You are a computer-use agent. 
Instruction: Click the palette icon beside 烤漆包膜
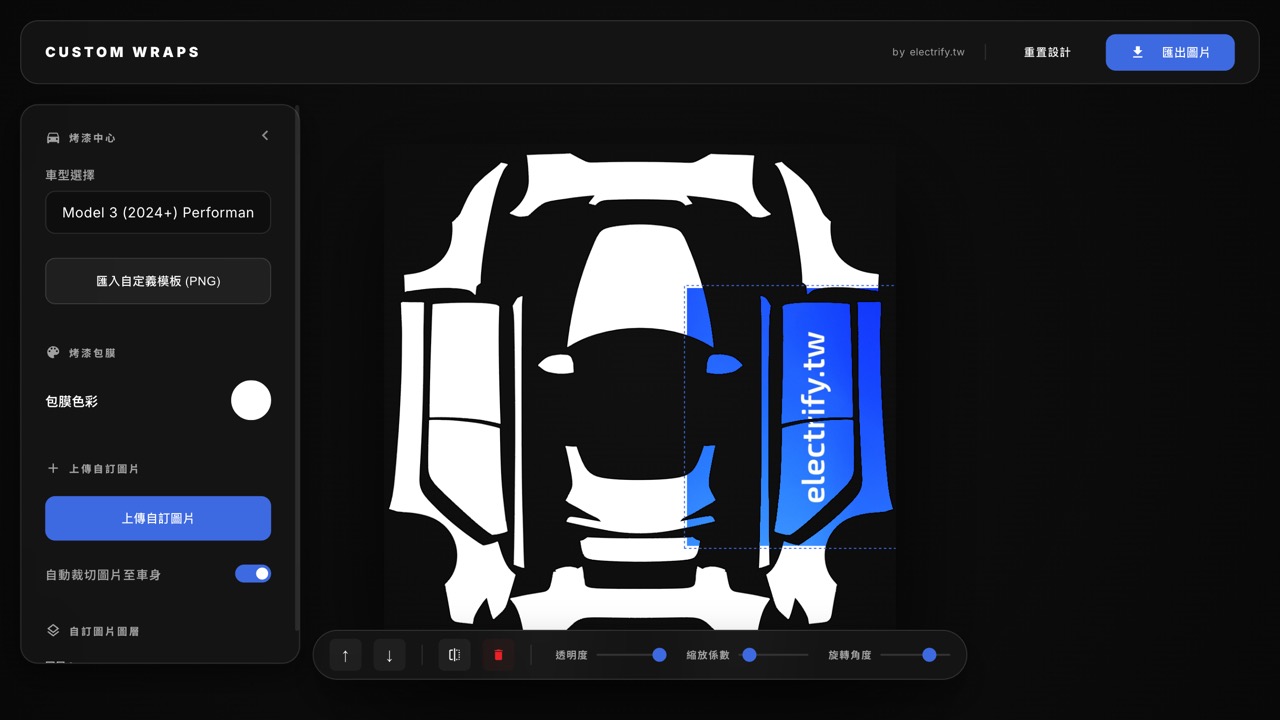pyautogui.click(x=54, y=353)
